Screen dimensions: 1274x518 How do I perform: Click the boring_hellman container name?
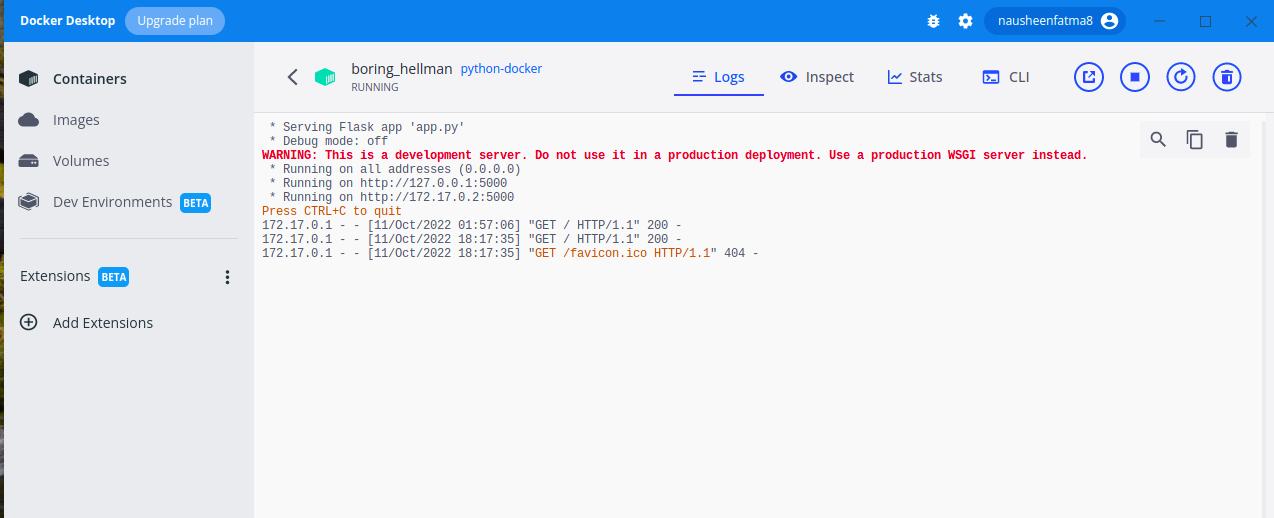click(x=400, y=69)
